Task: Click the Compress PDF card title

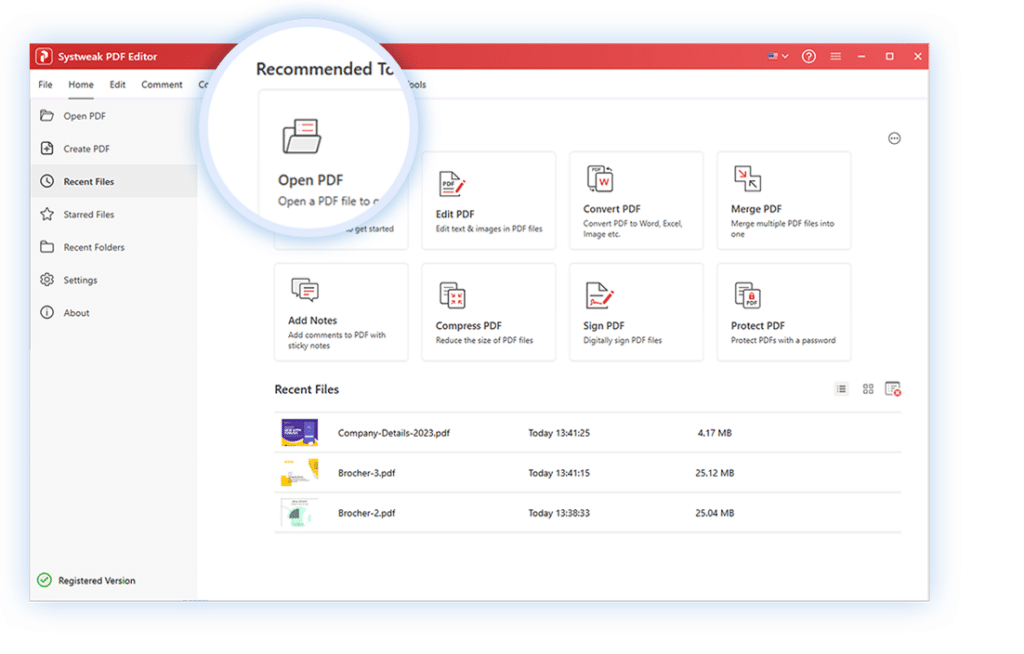Action: 469,326
